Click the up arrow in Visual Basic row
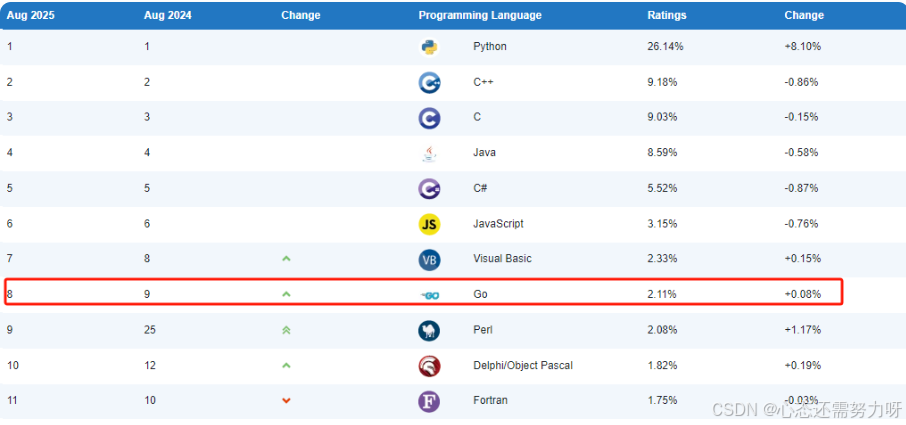 pos(286,259)
